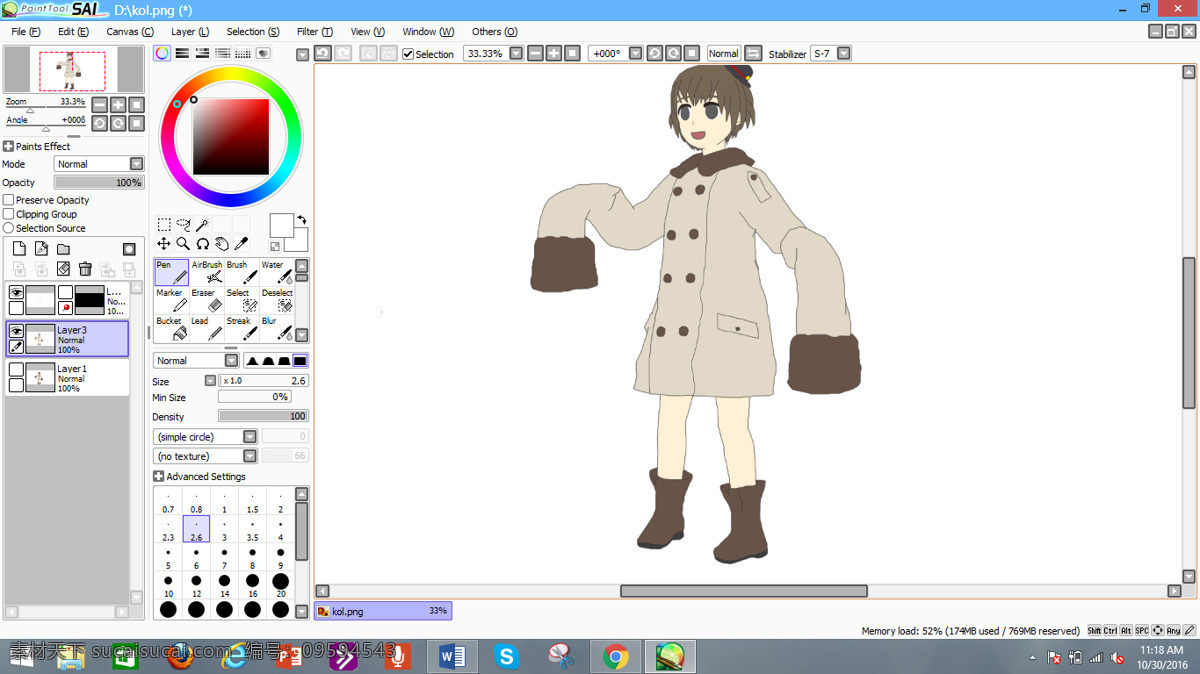
Task: Open the Window menu
Action: (x=428, y=31)
